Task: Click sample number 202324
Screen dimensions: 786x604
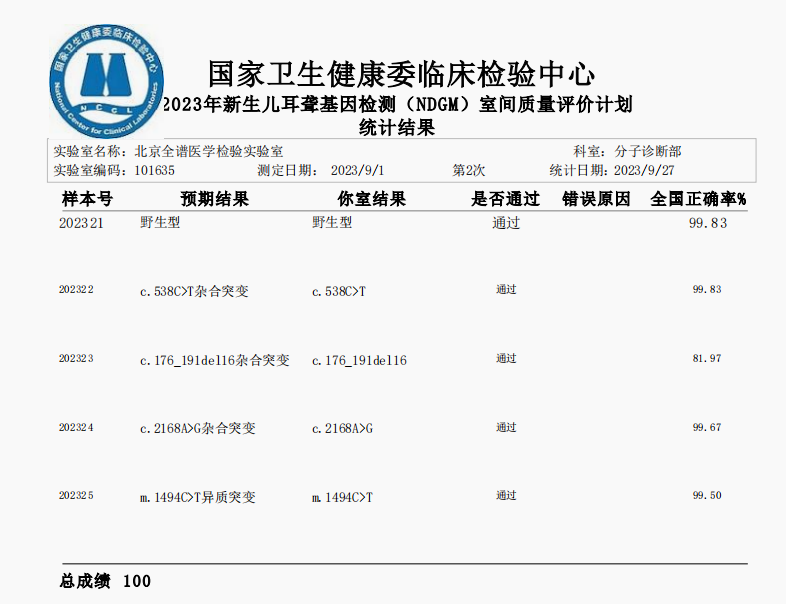Action: pos(76,428)
